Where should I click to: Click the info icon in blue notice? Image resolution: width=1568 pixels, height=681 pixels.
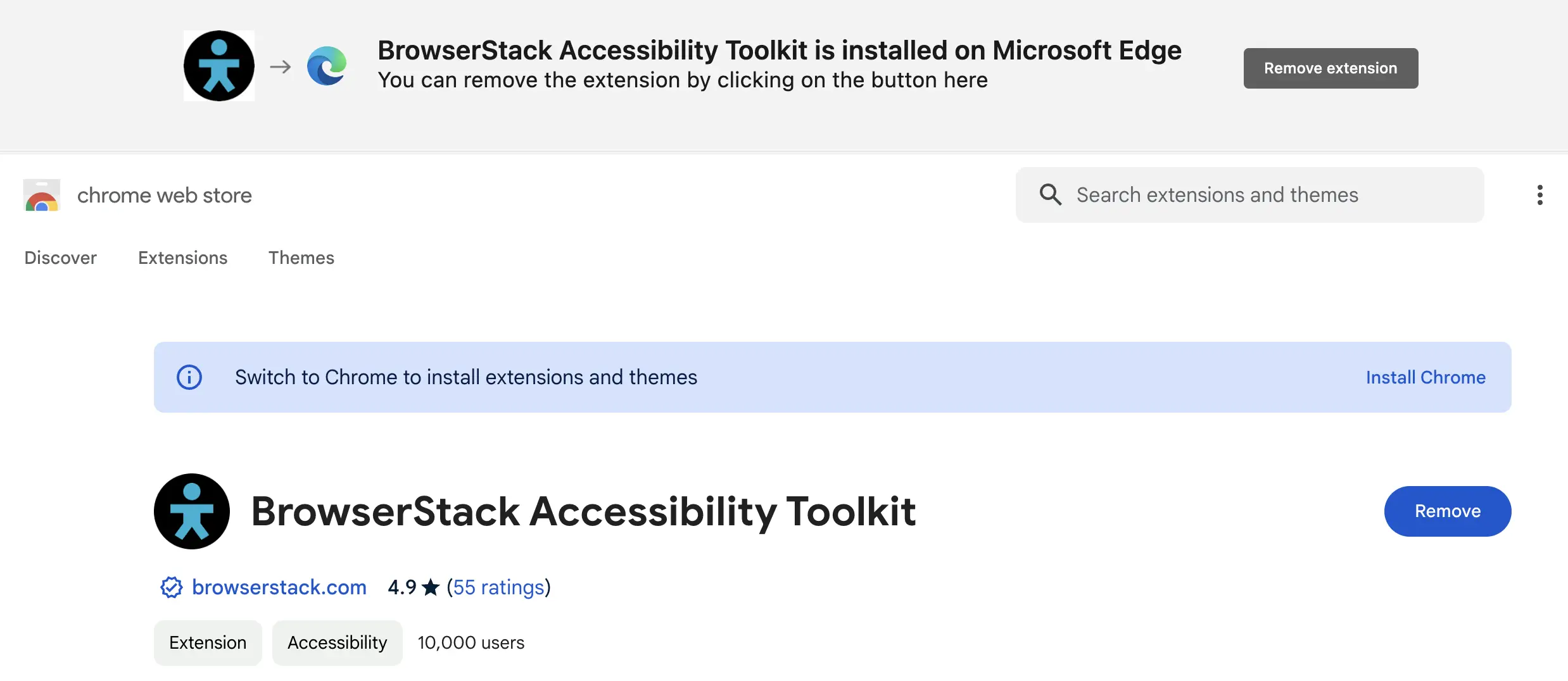tap(189, 377)
